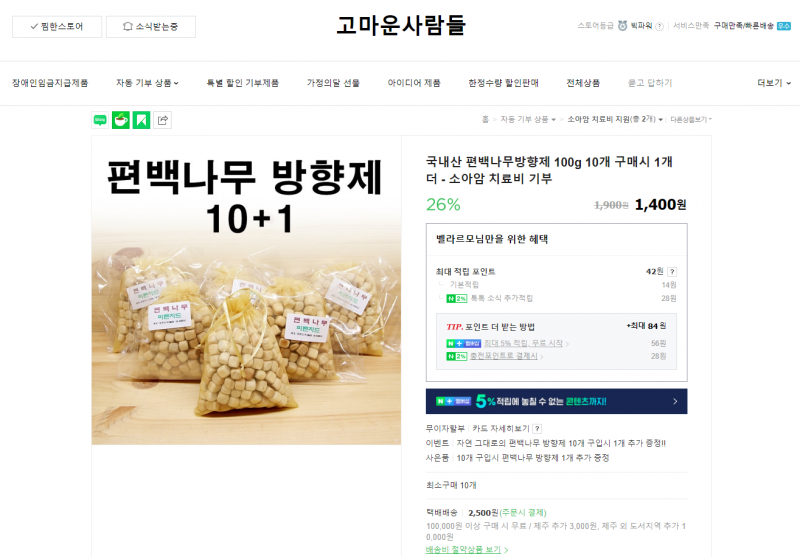Viewport: 800px width, 557px height.
Task: Toggle the 소식받는중 notification button
Action: click(151, 27)
